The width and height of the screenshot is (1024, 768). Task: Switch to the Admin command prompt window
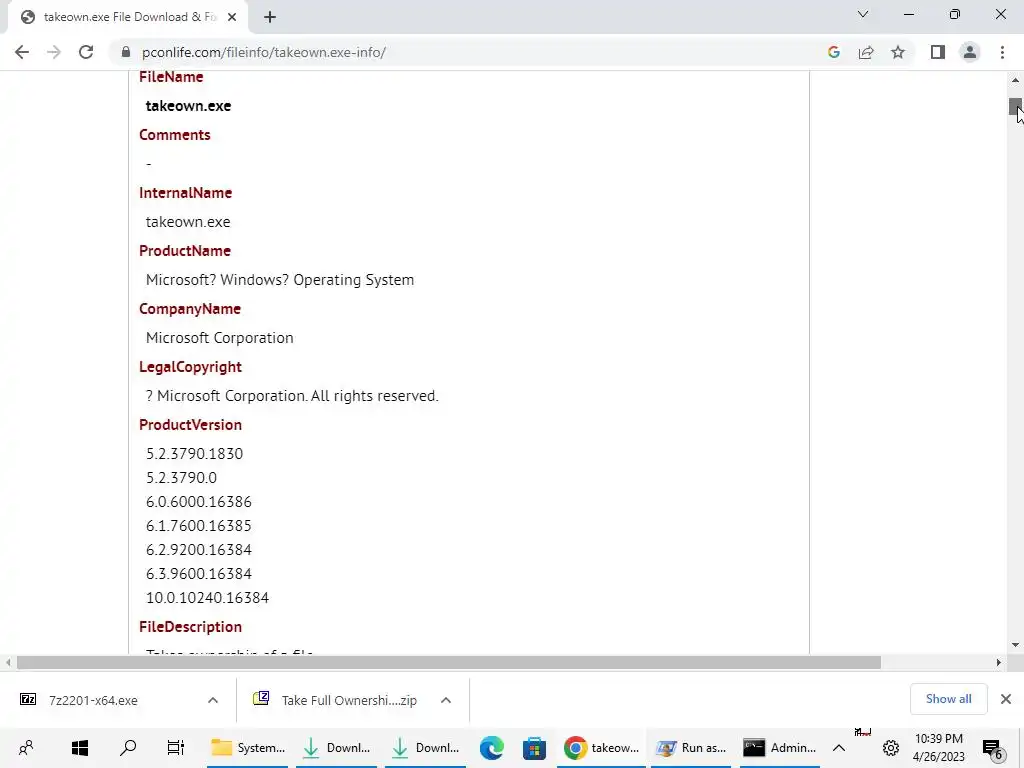(x=780, y=748)
